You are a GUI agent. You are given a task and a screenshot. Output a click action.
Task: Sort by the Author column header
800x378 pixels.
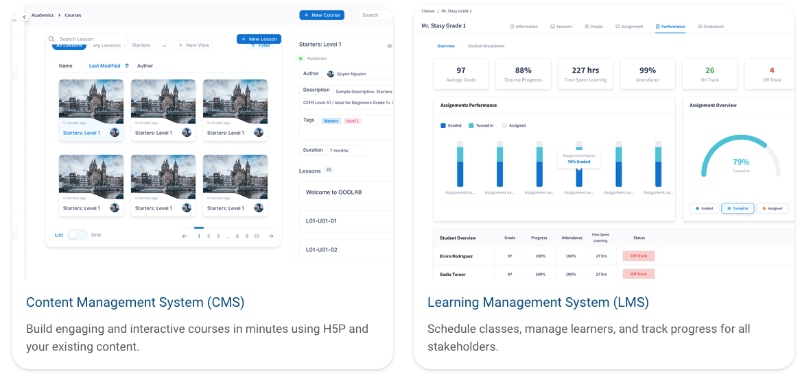click(x=145, y=66)
